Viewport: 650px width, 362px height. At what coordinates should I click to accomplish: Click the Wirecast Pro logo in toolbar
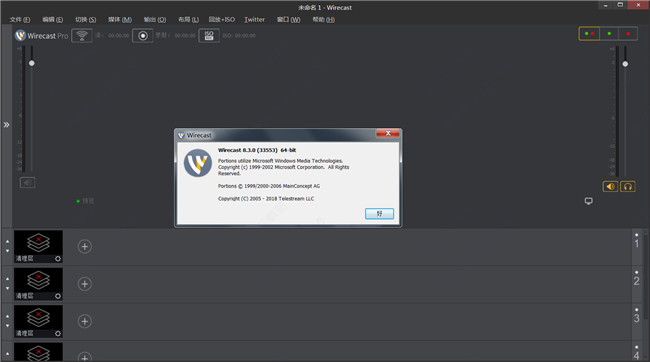(41, 36)
